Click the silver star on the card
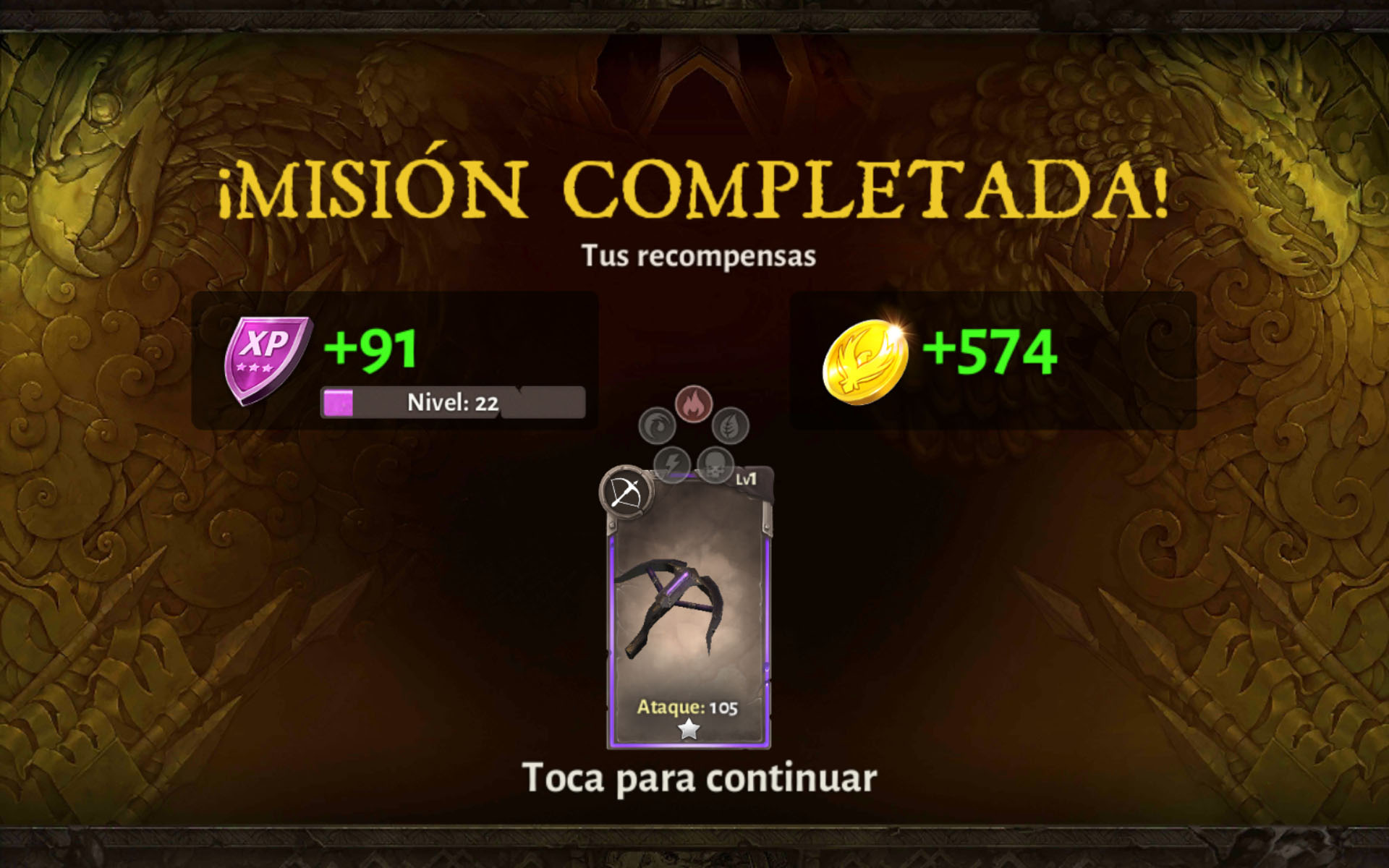 [689, 729]
